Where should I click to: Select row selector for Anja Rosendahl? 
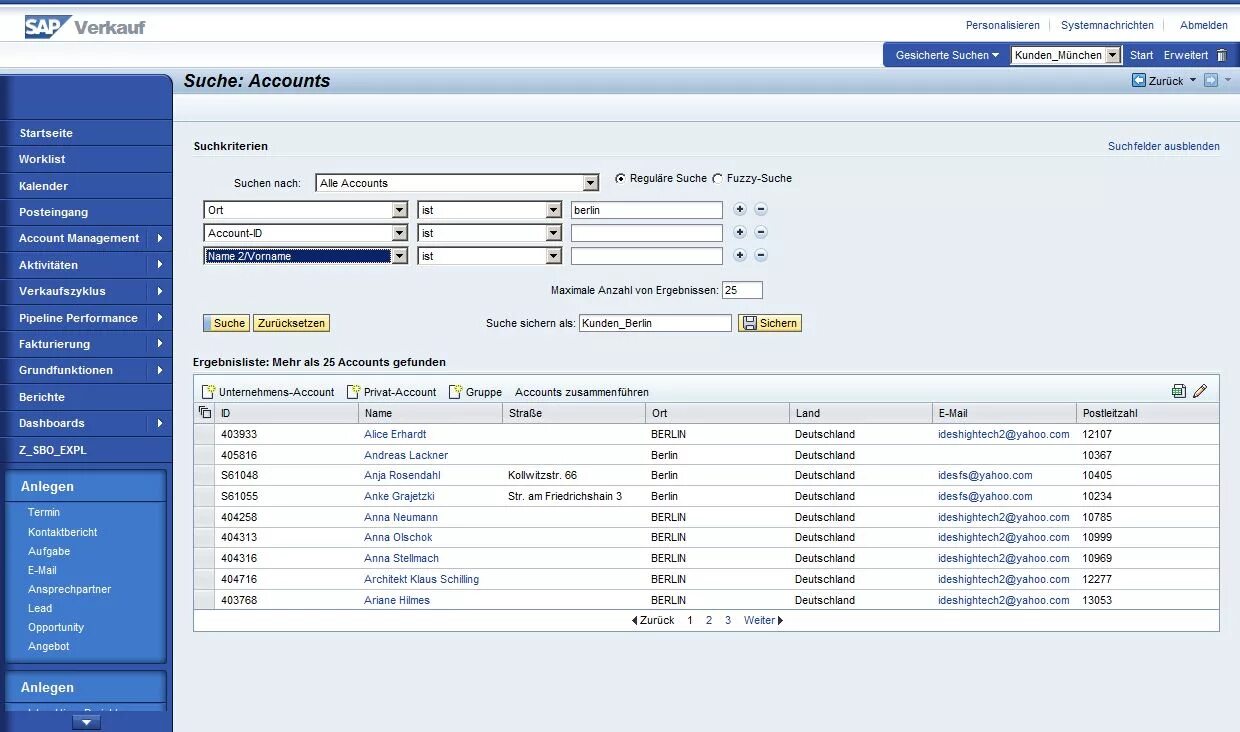(x=204, y=476)
